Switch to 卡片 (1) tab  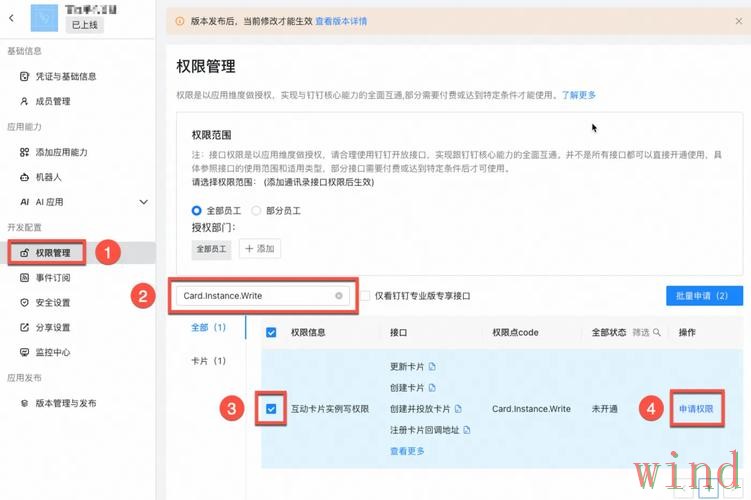(208, 361)
